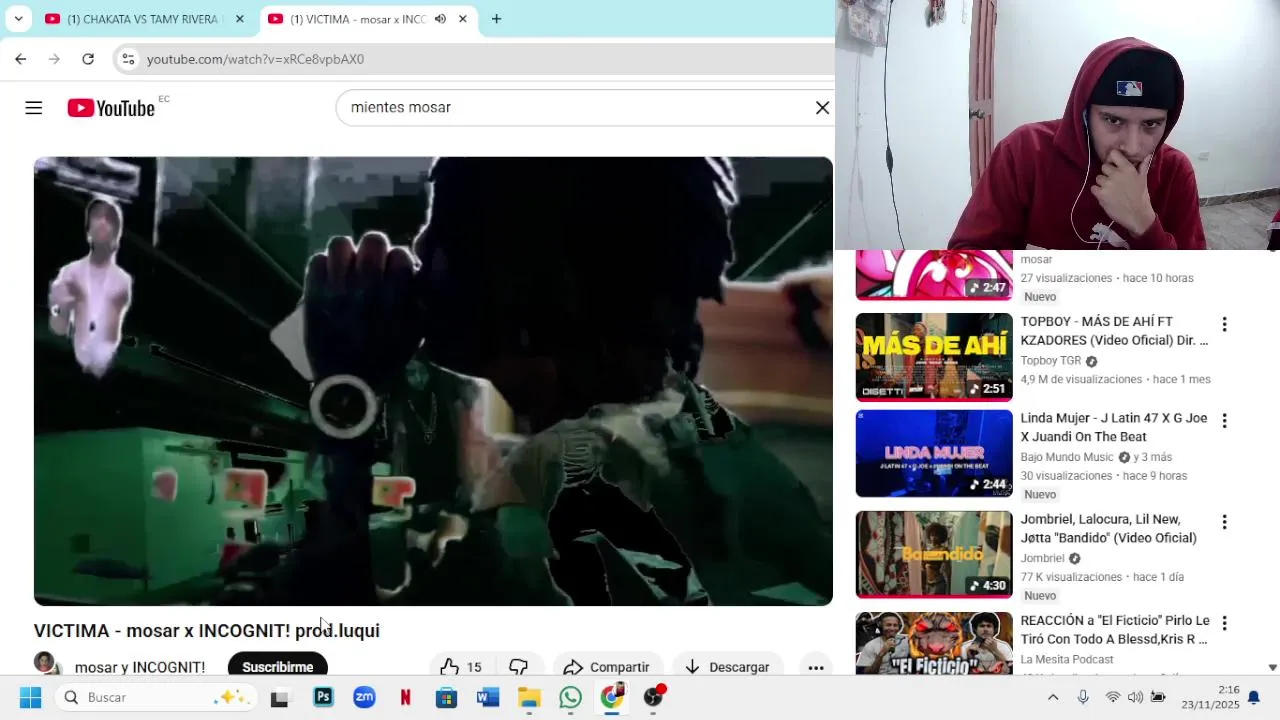Go back in browser history
1280x720 pixels.
(21, 59)
